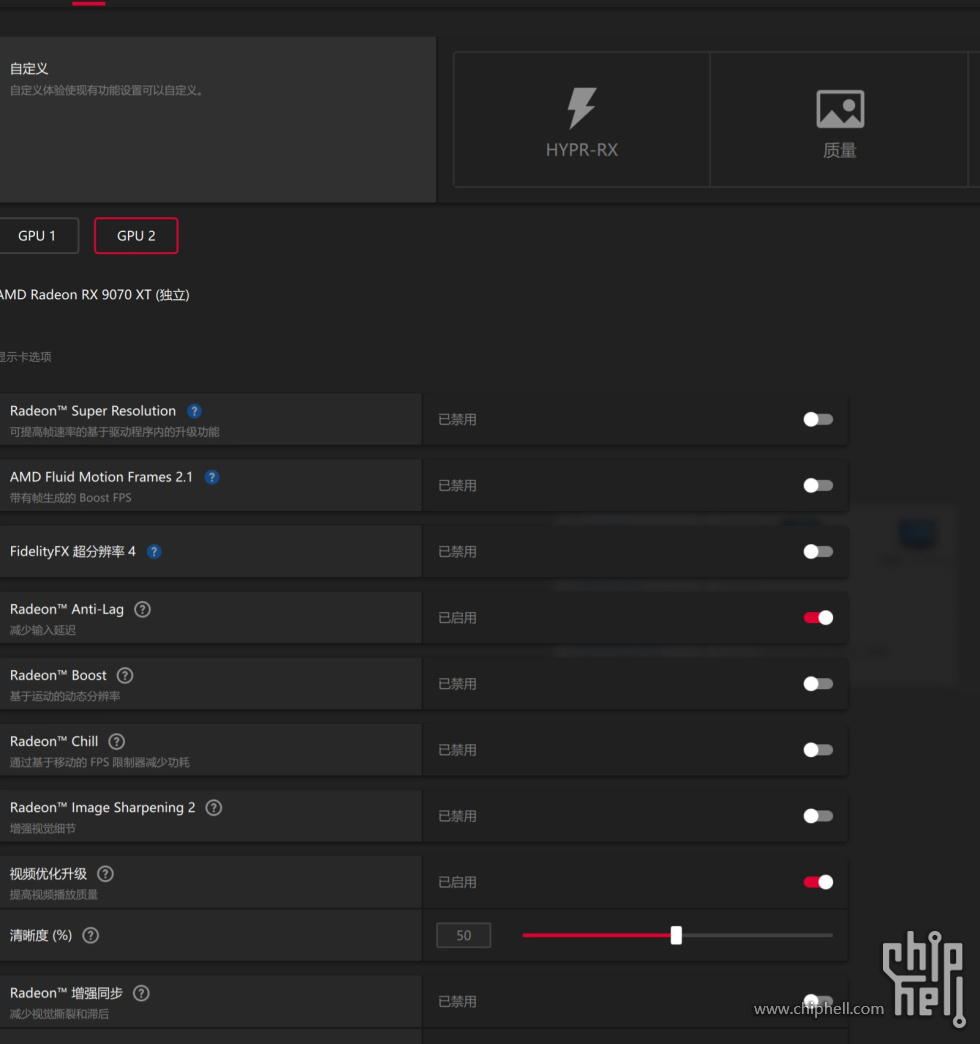Screen dimensions: 980x1044
Task: Enable Radeon Super Resolution toggle
Action: [818, 419]
